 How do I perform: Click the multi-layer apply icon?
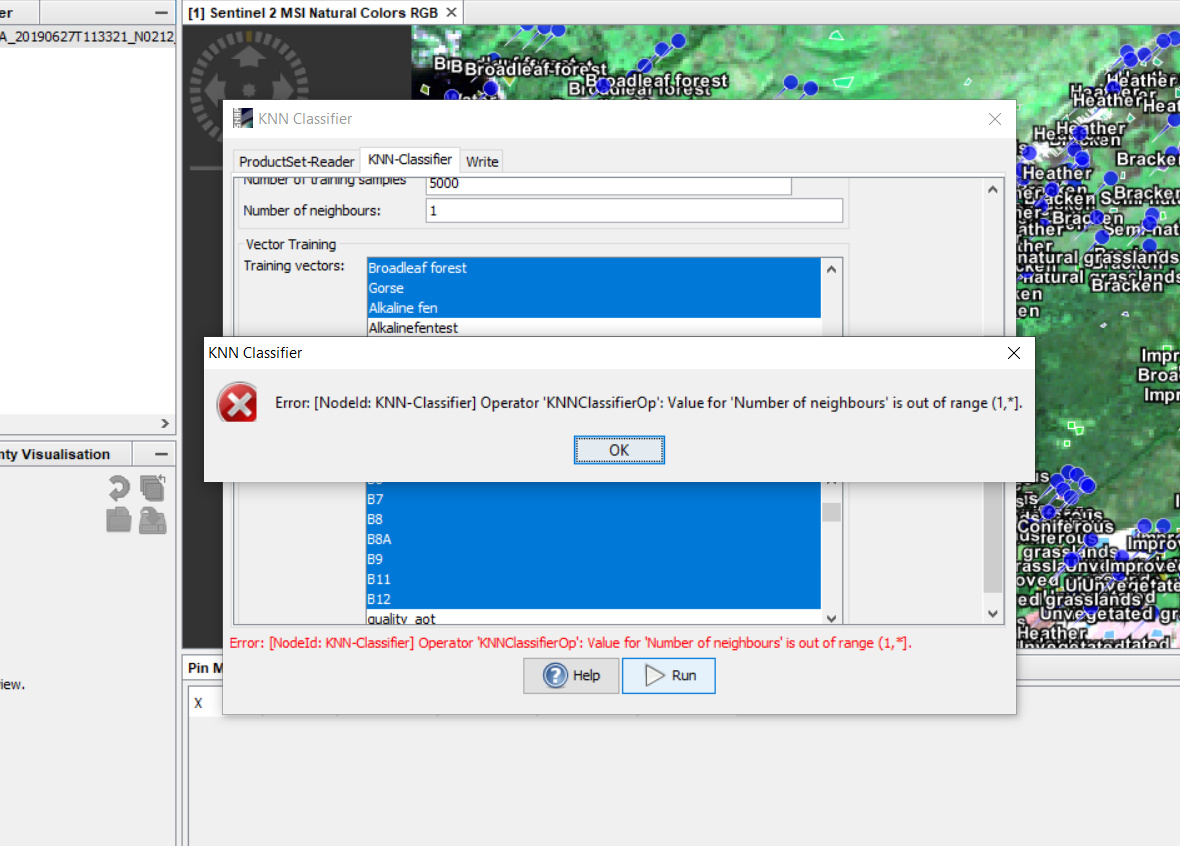coord(152,488)
